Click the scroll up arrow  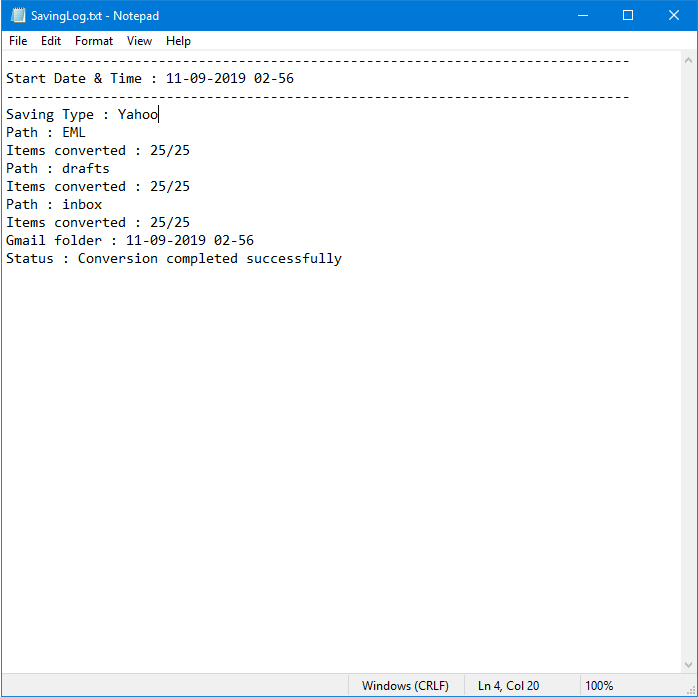click(x=688, y=60)
